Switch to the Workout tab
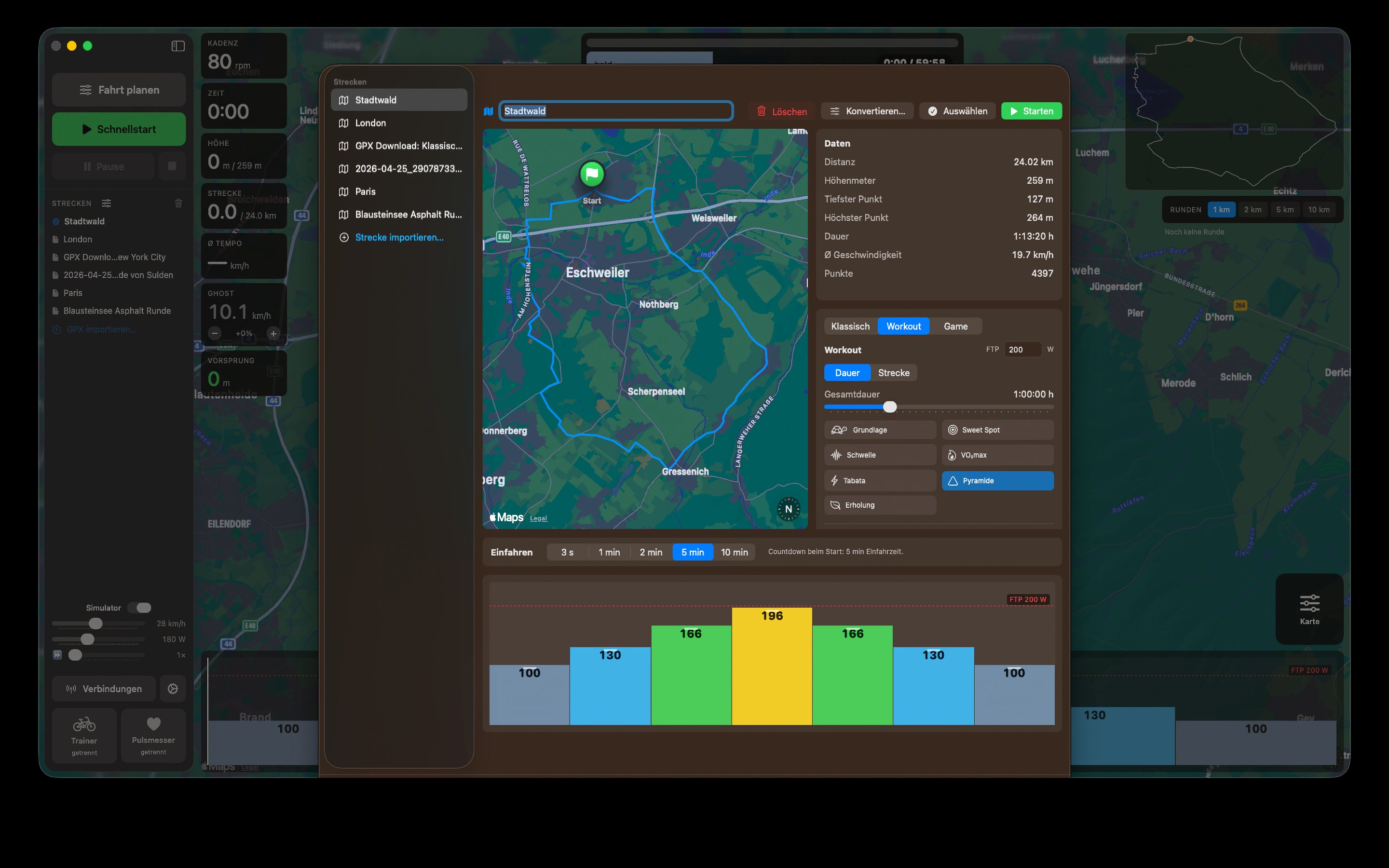The image size is (1389, 868). pyautogui.click(x=903, y=326)
